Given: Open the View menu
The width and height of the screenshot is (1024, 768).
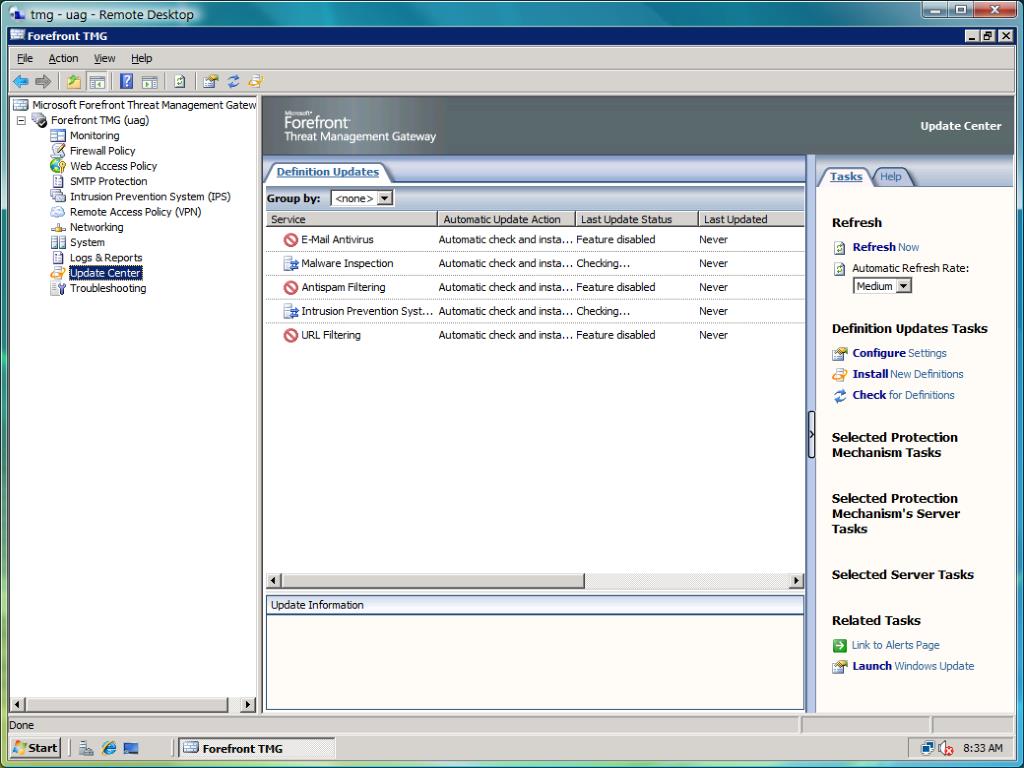Looking at the screenshot, I should [104, 58].
